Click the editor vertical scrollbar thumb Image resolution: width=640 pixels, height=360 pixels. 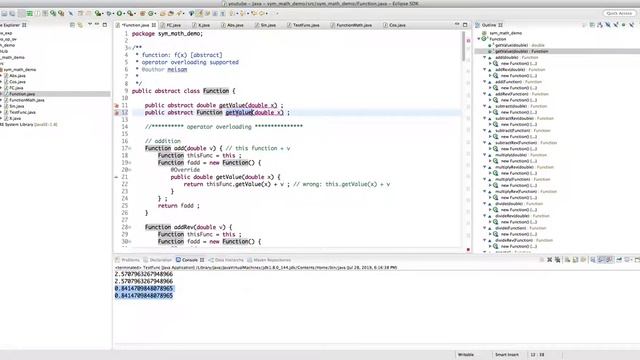[x=464, y=46]
